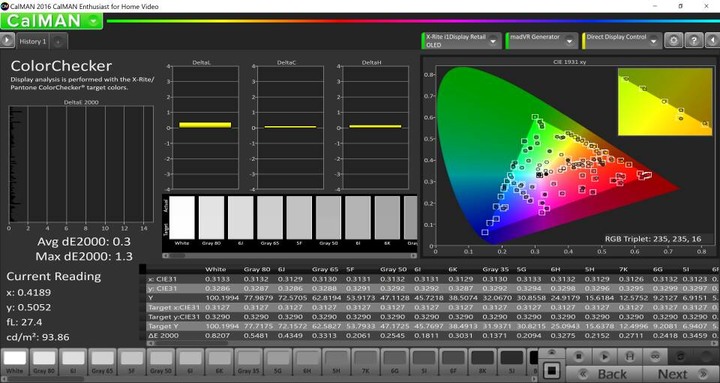Click the play arrow beside History tab

7,41
